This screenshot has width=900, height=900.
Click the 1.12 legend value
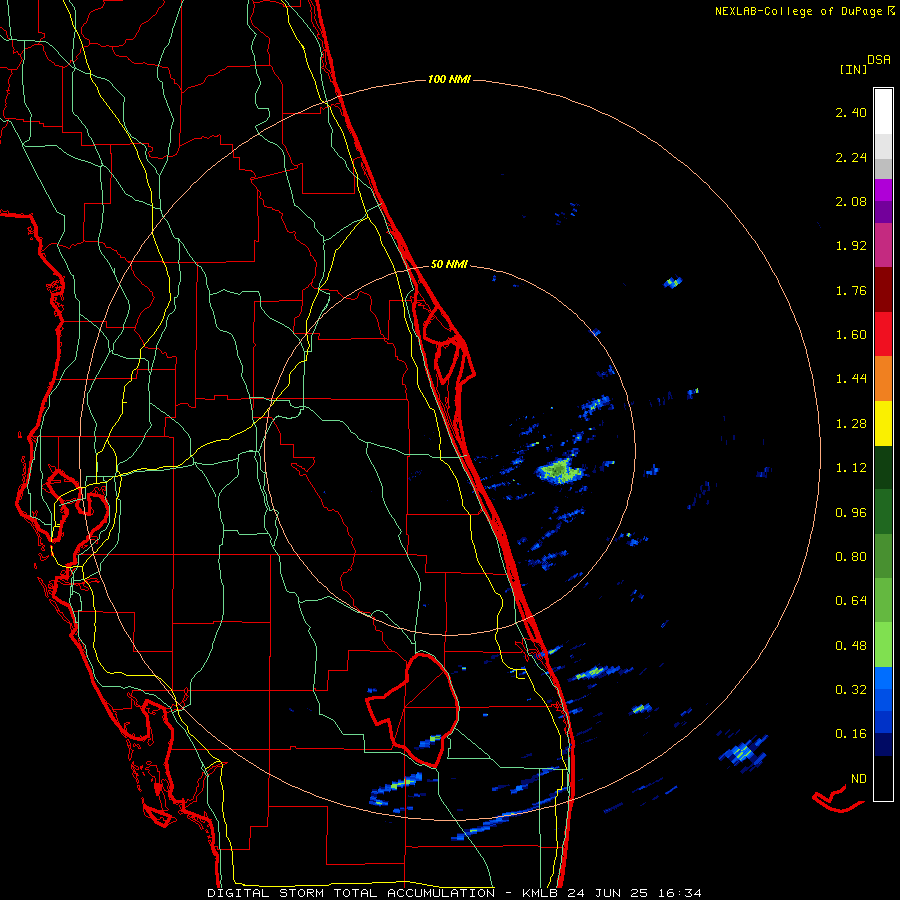point(851,468)
